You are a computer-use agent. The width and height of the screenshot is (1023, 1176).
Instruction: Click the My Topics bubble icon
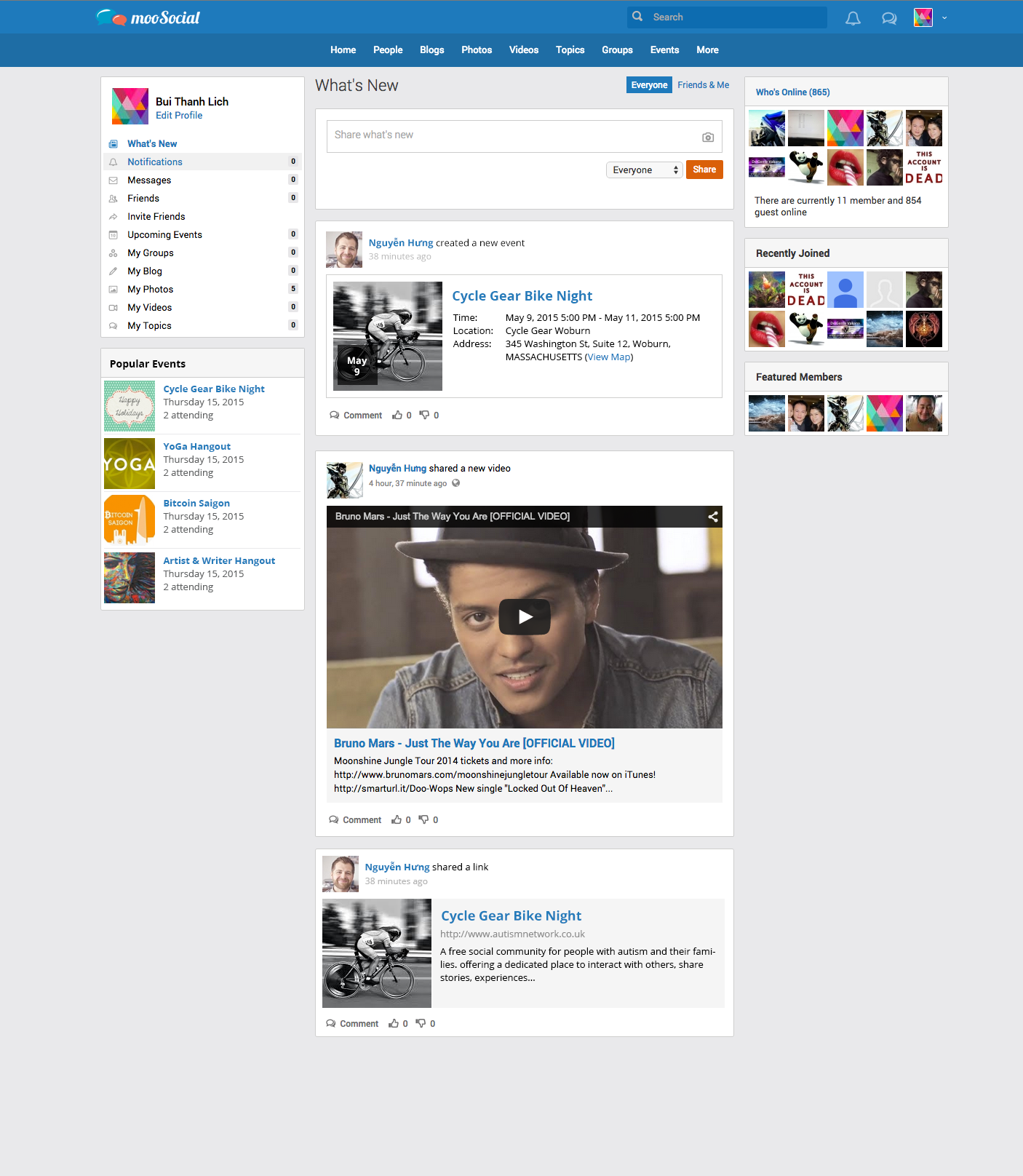coord(113,326)
